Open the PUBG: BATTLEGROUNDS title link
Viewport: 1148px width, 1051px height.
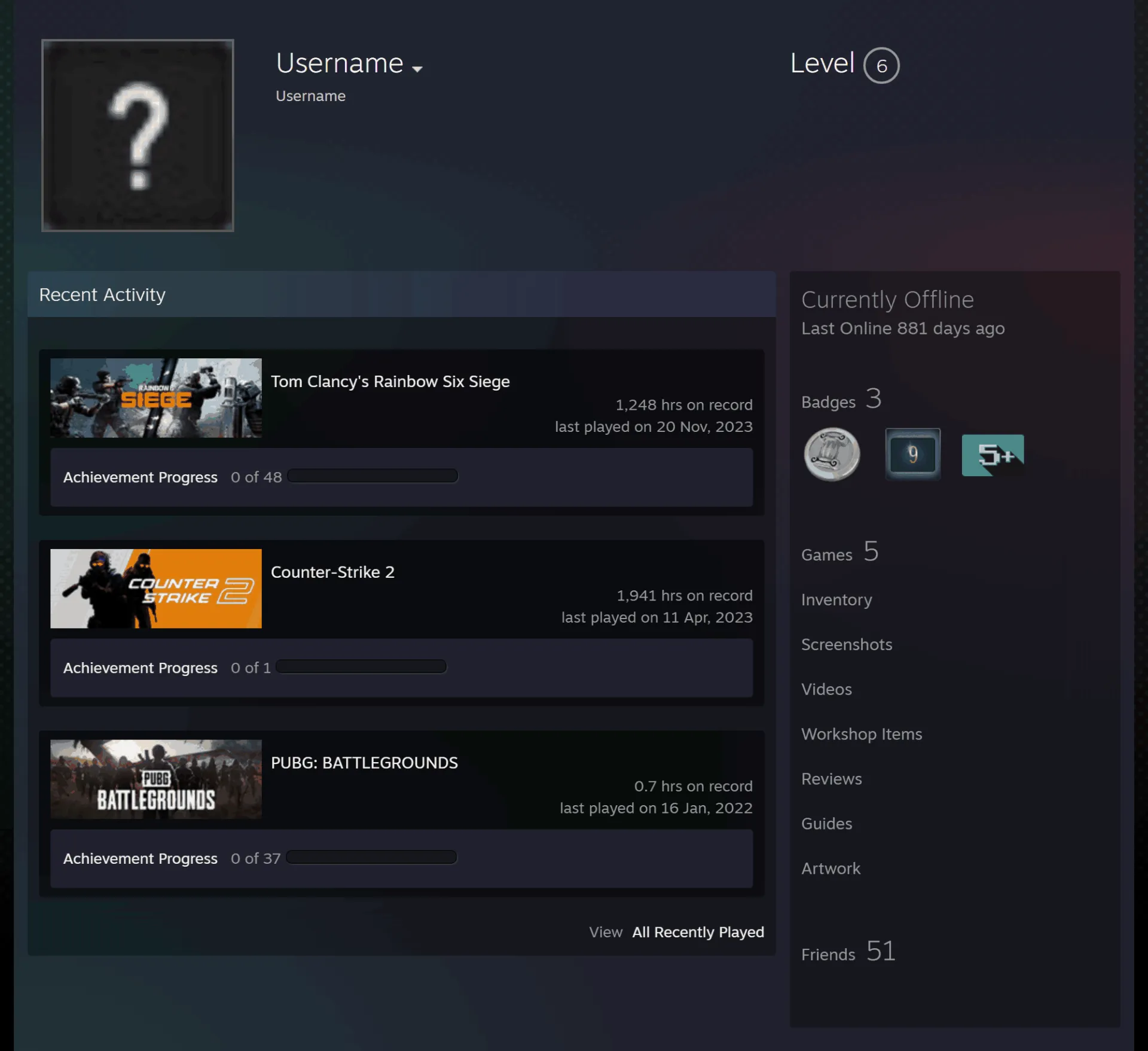point(364,763)
